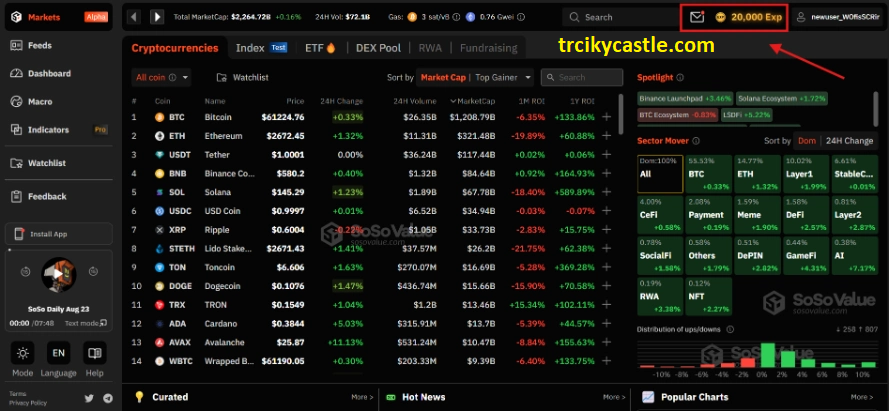Click the Install App button
This screenshot has width=889, height=411.
point(59,234)
